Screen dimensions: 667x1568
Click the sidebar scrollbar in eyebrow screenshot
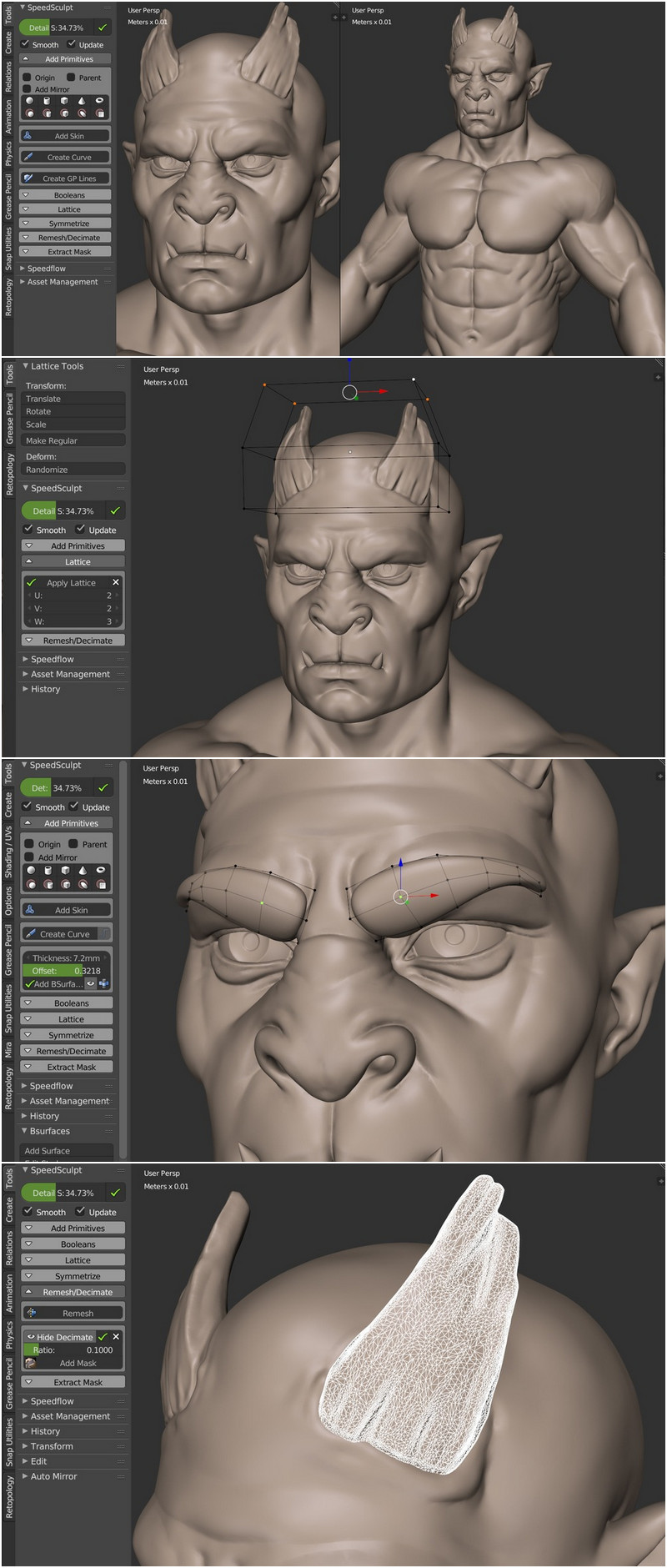click(x=123, y=959)
